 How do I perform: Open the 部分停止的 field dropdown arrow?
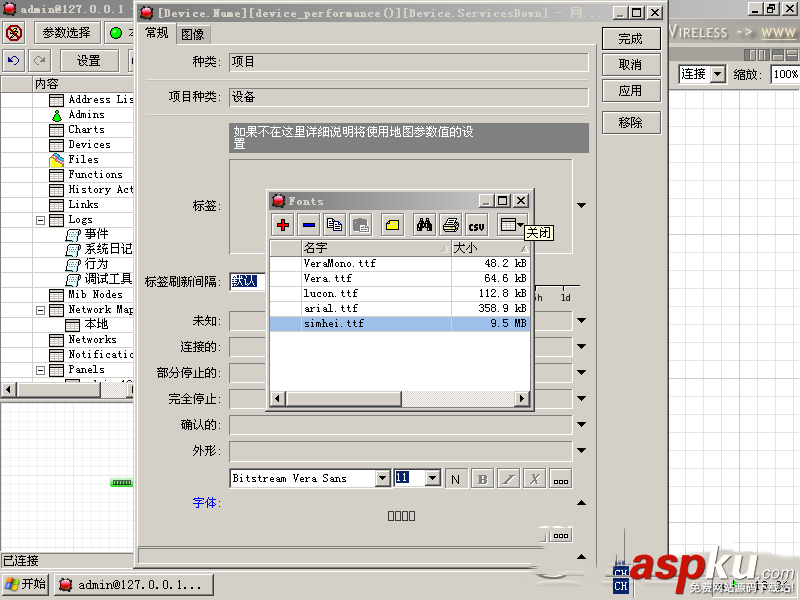point(581,372)
